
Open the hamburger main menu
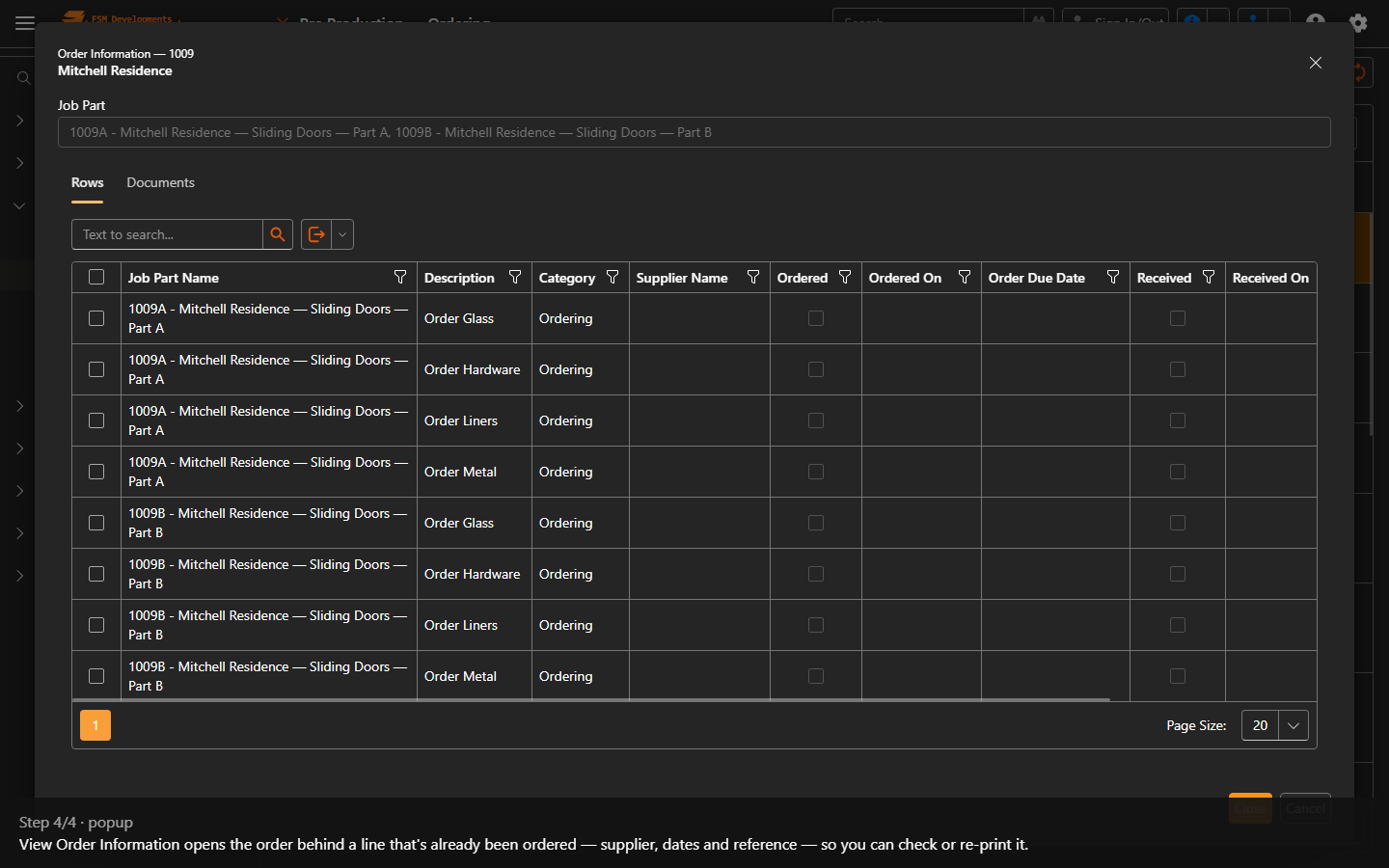point(25,23)
